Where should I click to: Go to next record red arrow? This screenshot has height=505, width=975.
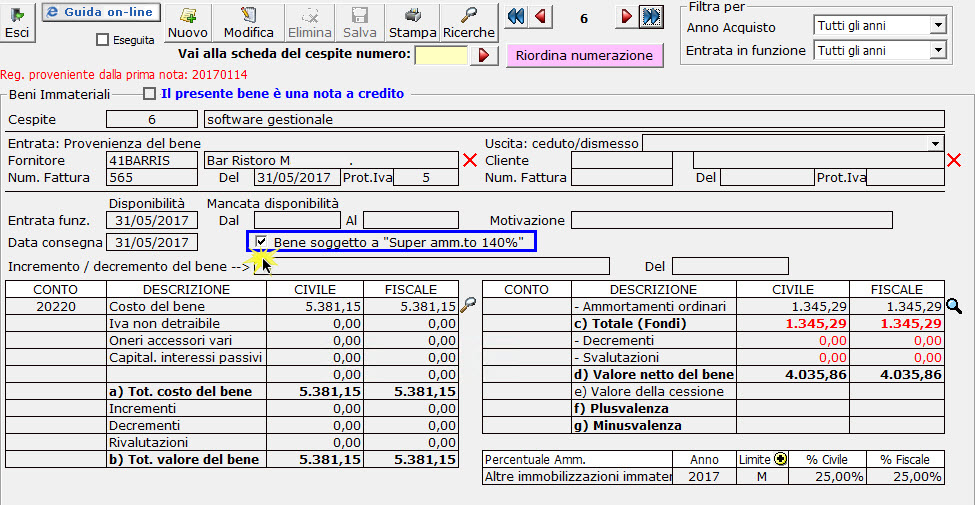tap(627, 17)
